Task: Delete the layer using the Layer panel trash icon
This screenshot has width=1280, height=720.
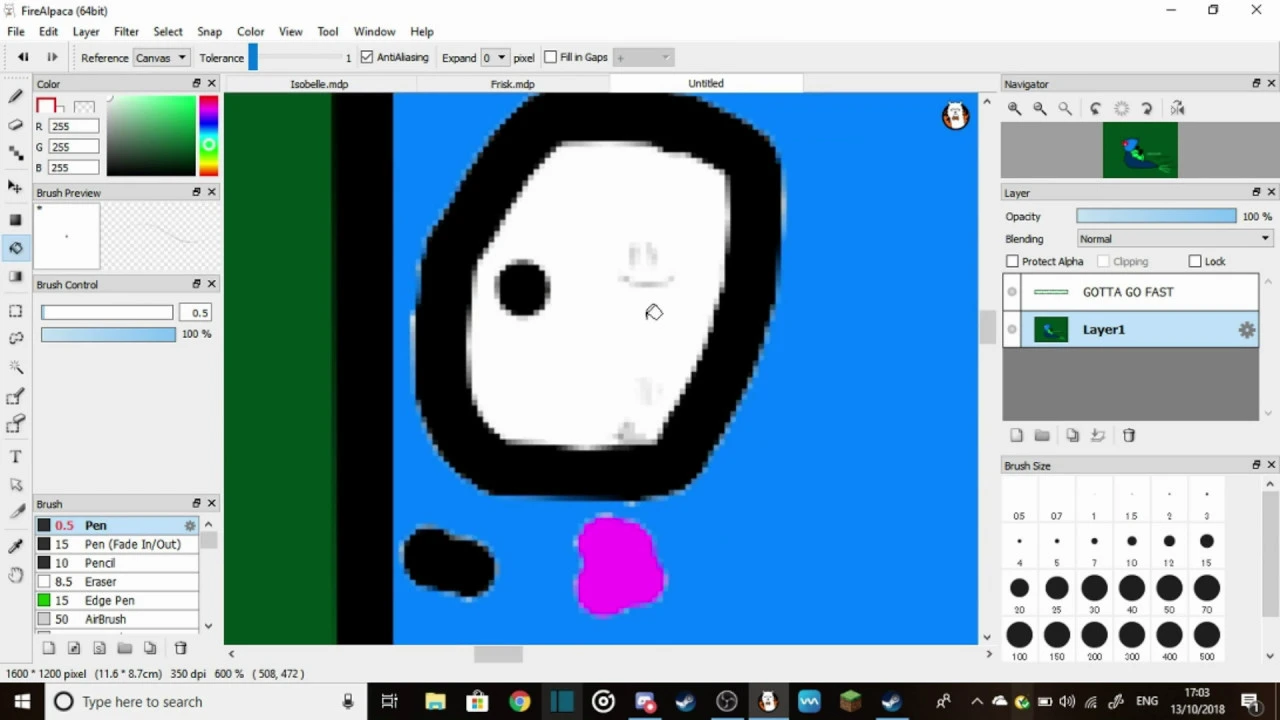Action: coord(1129,435)
